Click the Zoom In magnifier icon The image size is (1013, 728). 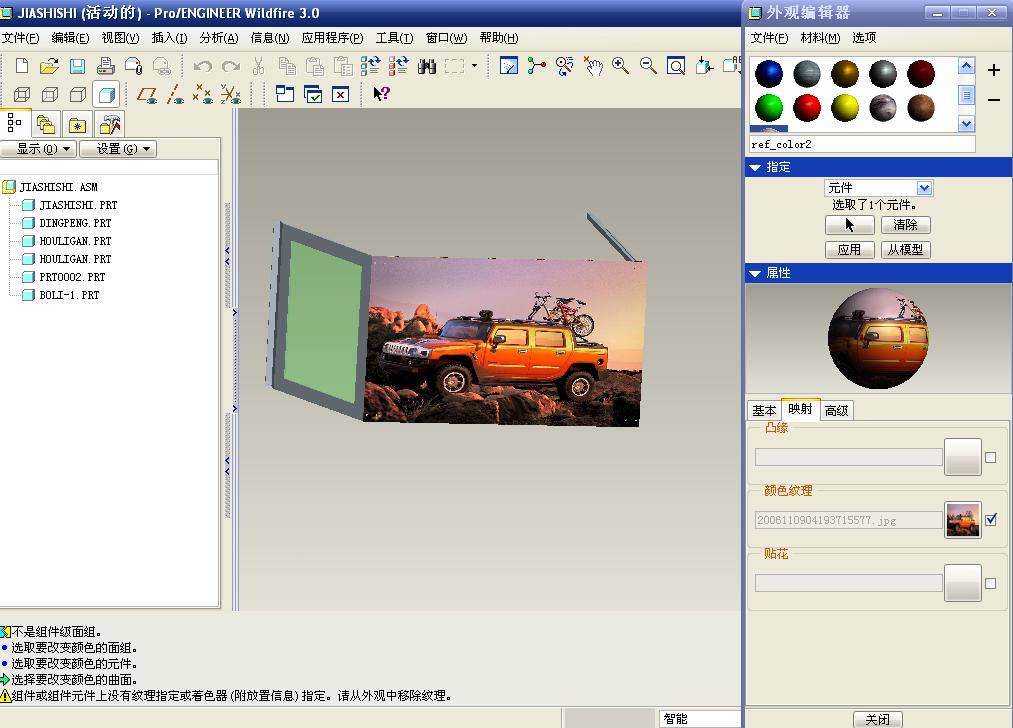tap(620, 66)
